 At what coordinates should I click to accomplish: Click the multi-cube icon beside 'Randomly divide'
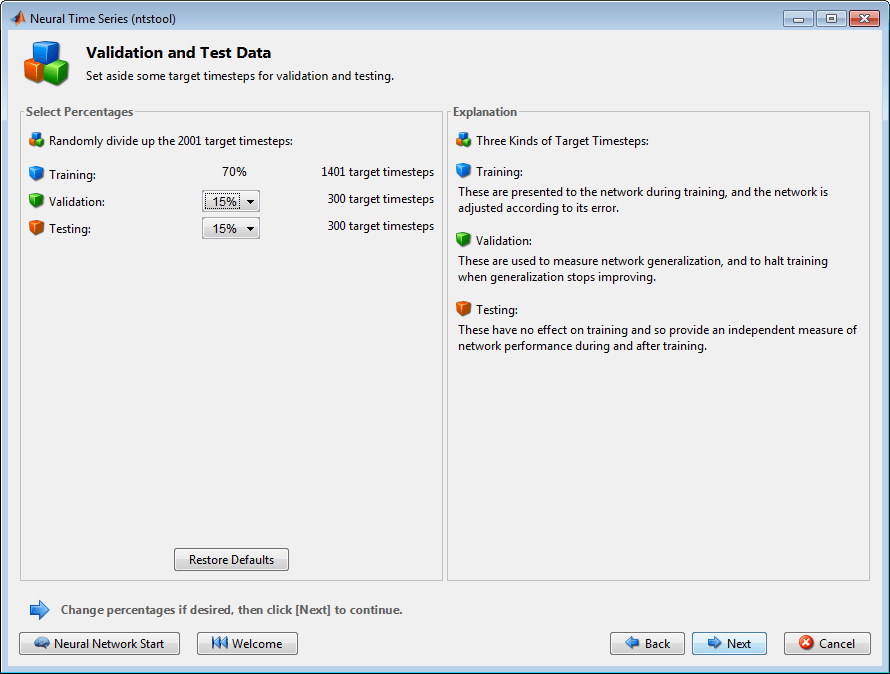click(x=36, y=141)
